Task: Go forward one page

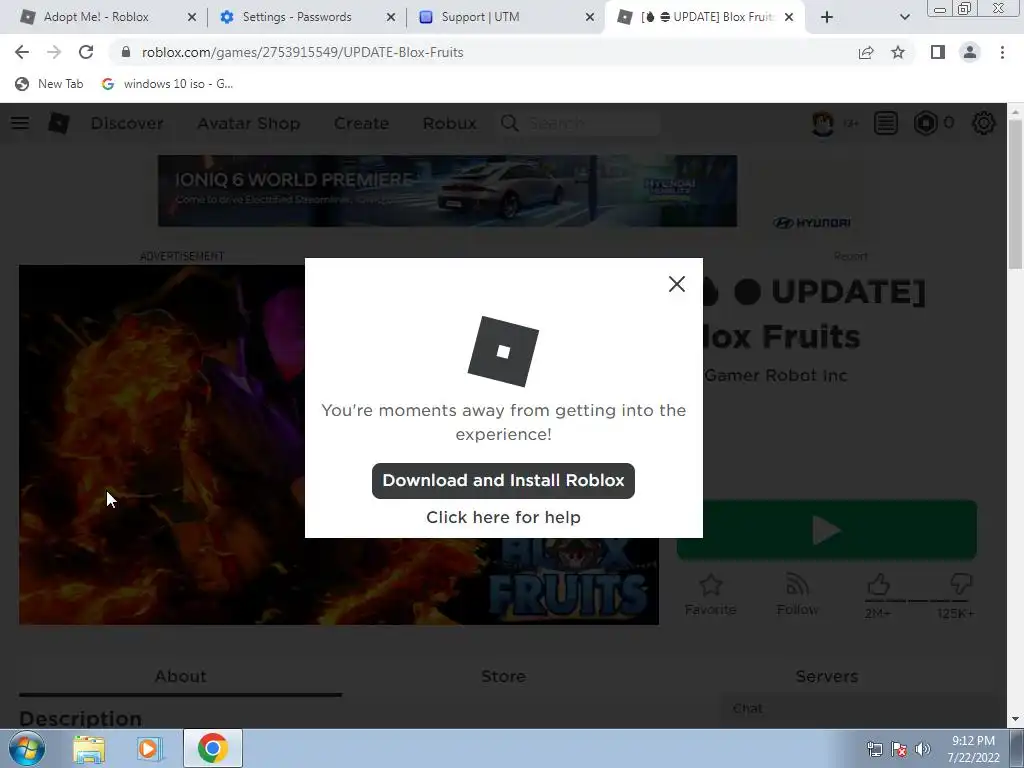Action: (54, 52)
